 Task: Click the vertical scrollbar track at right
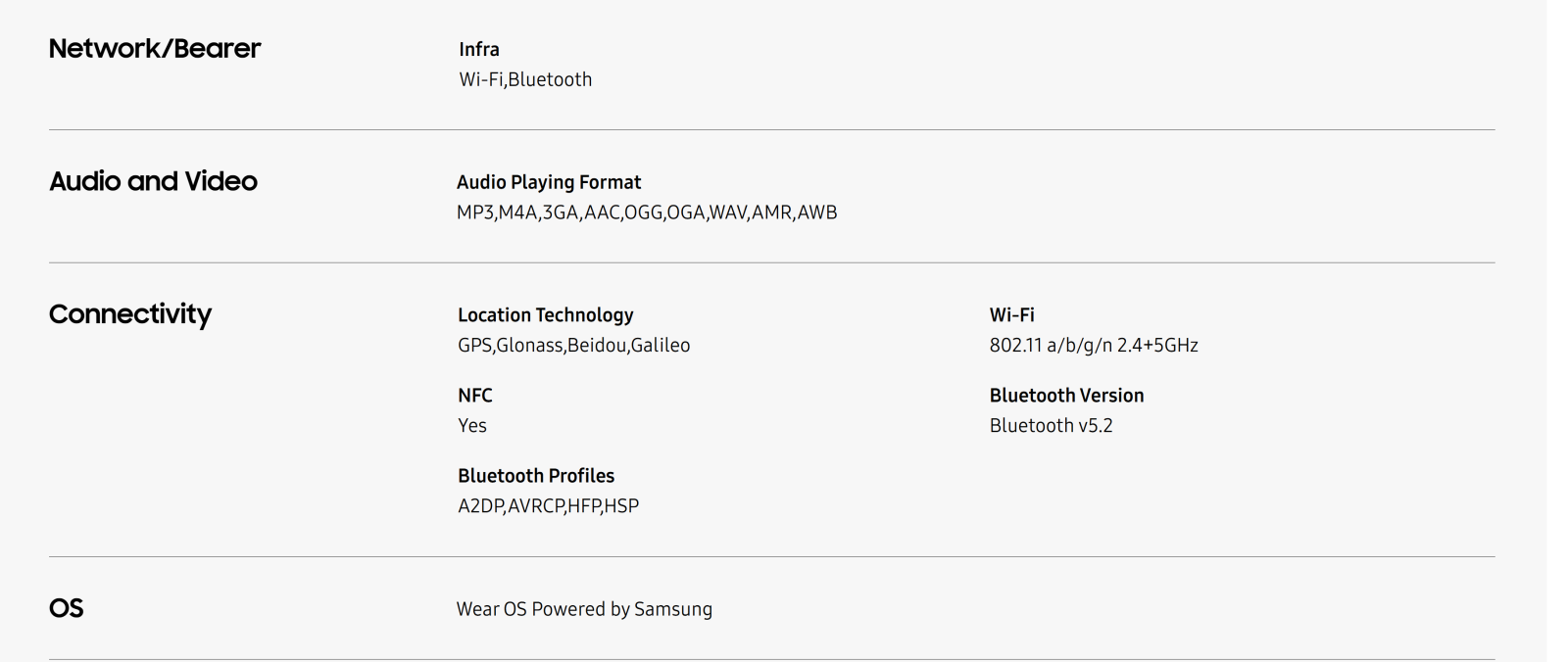click(x=1557, y=331)
